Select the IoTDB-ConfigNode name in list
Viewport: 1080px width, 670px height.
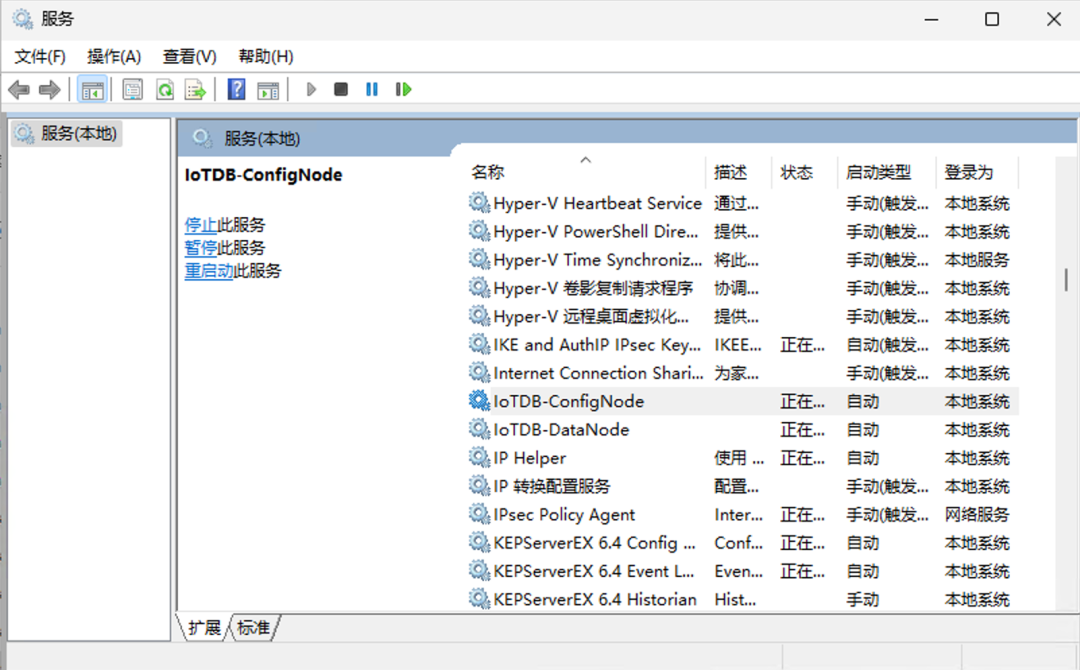tap(569, 401)
